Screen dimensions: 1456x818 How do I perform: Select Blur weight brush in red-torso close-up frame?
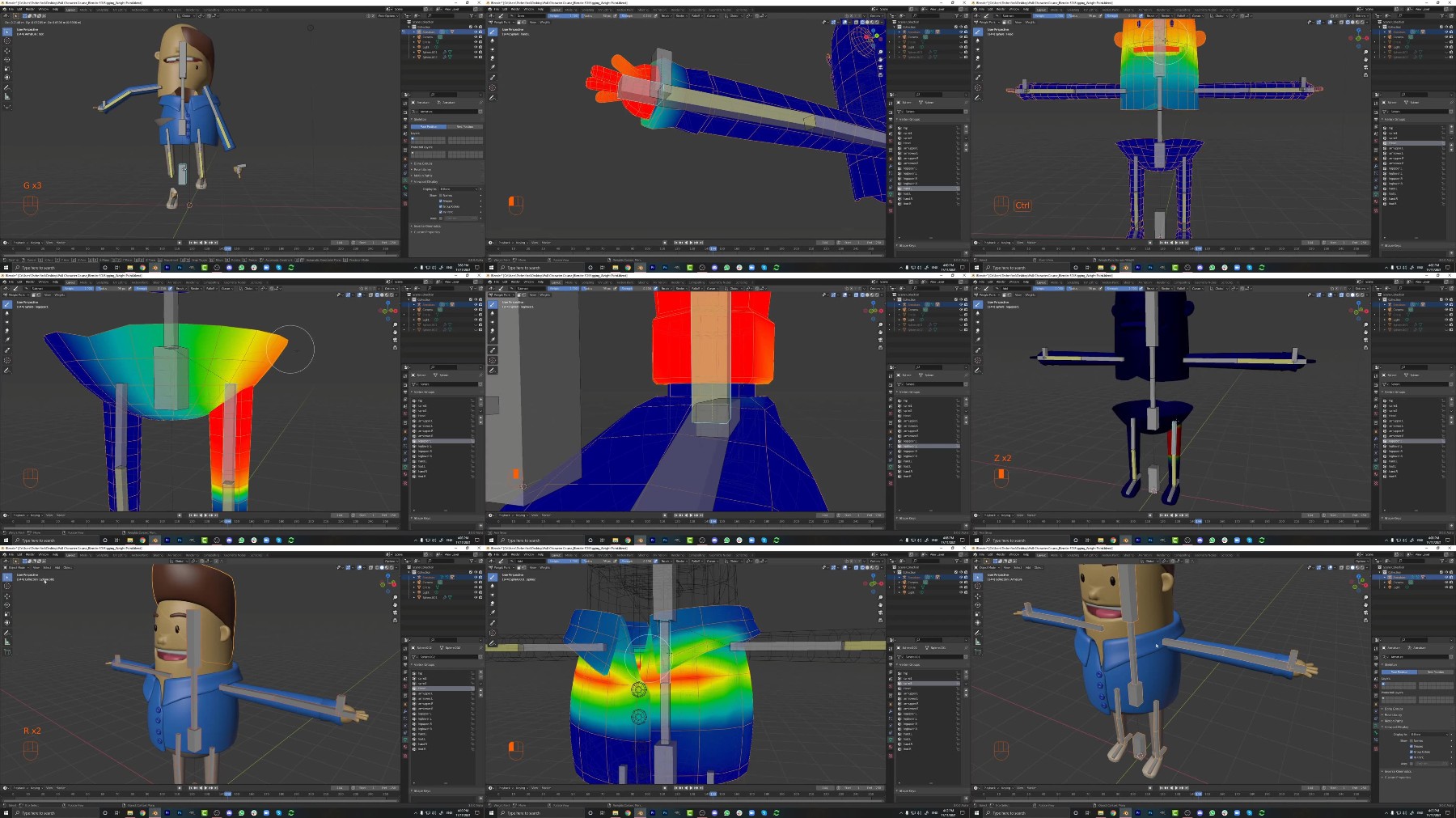point(493,313)
